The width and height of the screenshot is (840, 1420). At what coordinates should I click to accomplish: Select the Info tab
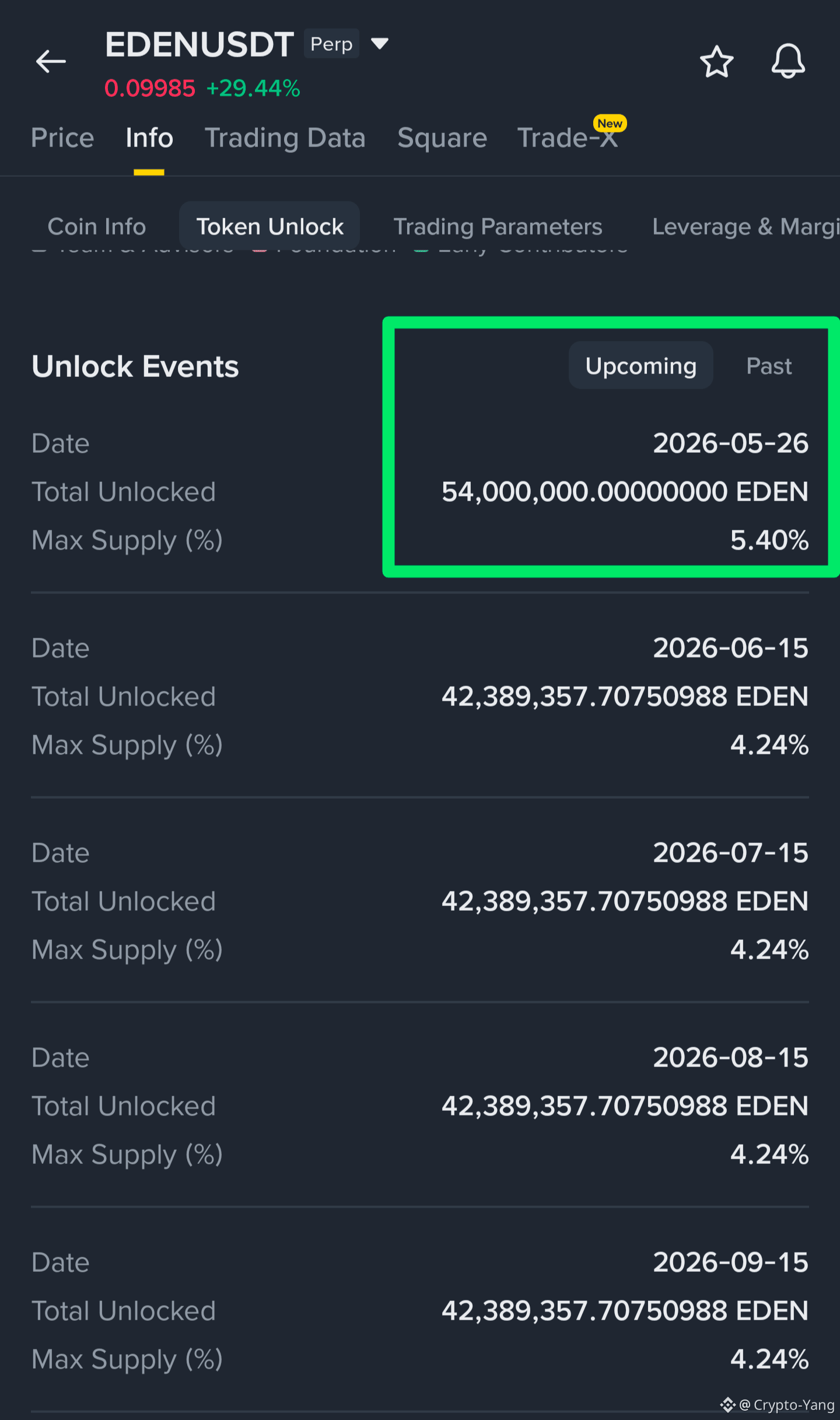click(x=149, y=138)
